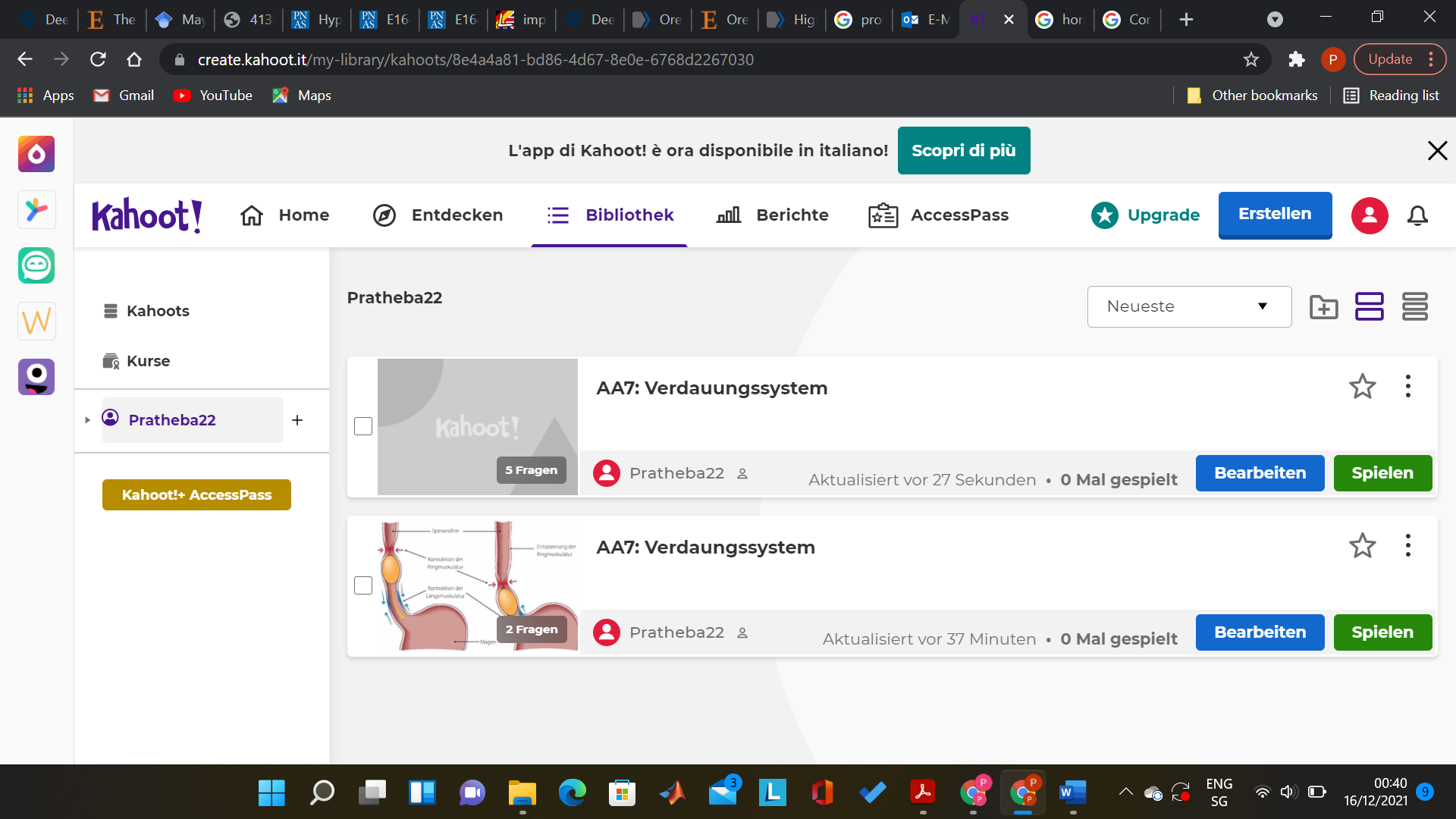Open the Apps bookmark shortcut
Image resolution: width=1456 pixels, height=819 pixels.
(45, 96)
